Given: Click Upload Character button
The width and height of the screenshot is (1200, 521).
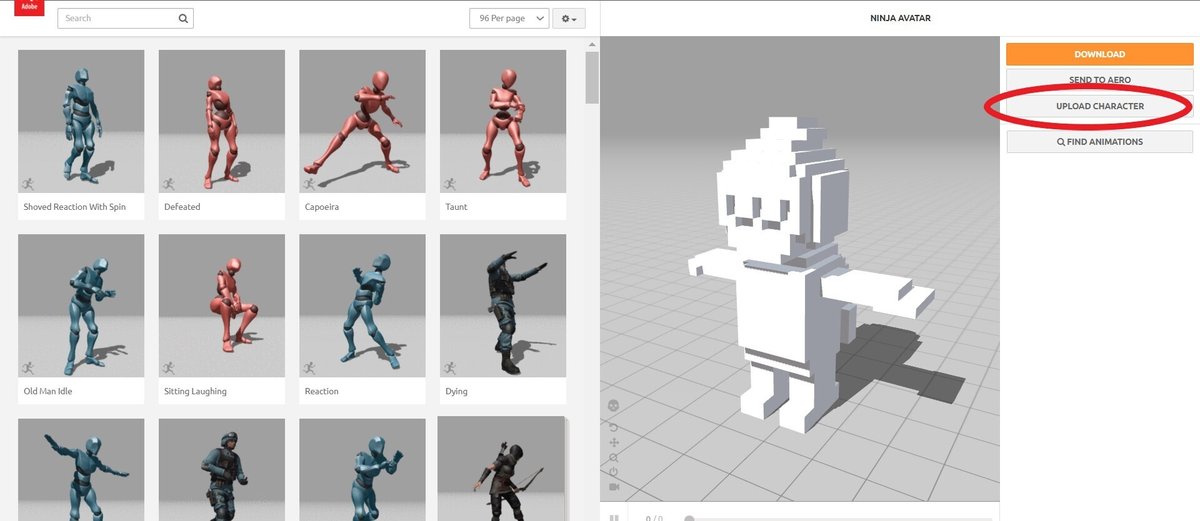Looking at the screenshot, I should point(1099,106).
